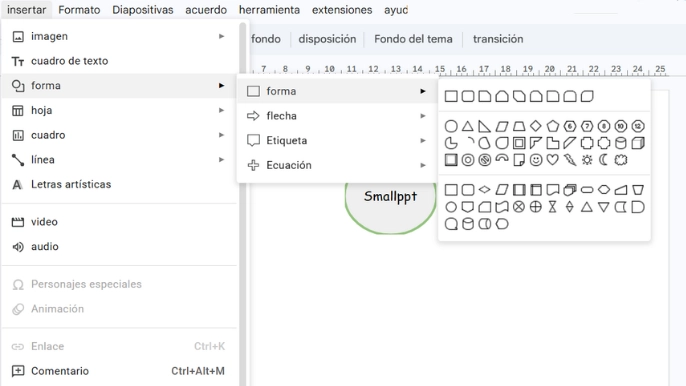This screenshot has width=686, height=386.
Task: Insert the hexagon labeled 6
Action: [x=570, y=126]
